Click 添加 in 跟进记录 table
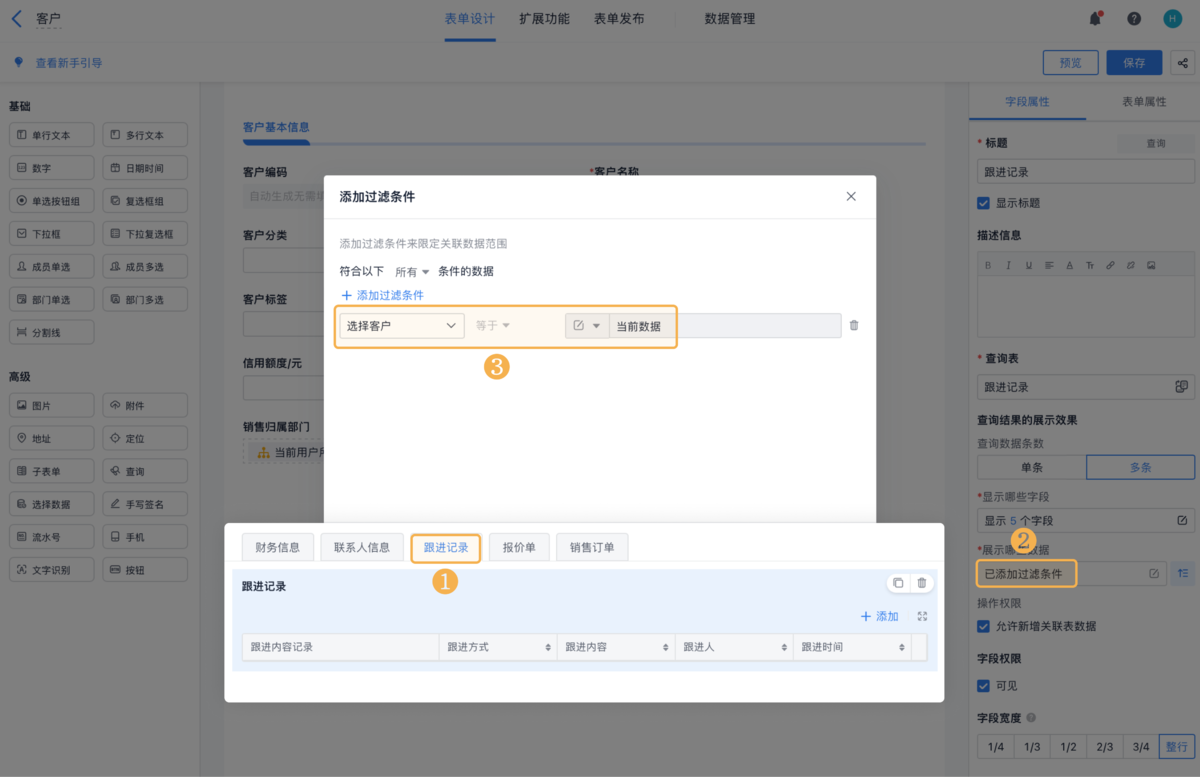The height and width of the screenshot is (777, 1200). (x=880, y=617)
